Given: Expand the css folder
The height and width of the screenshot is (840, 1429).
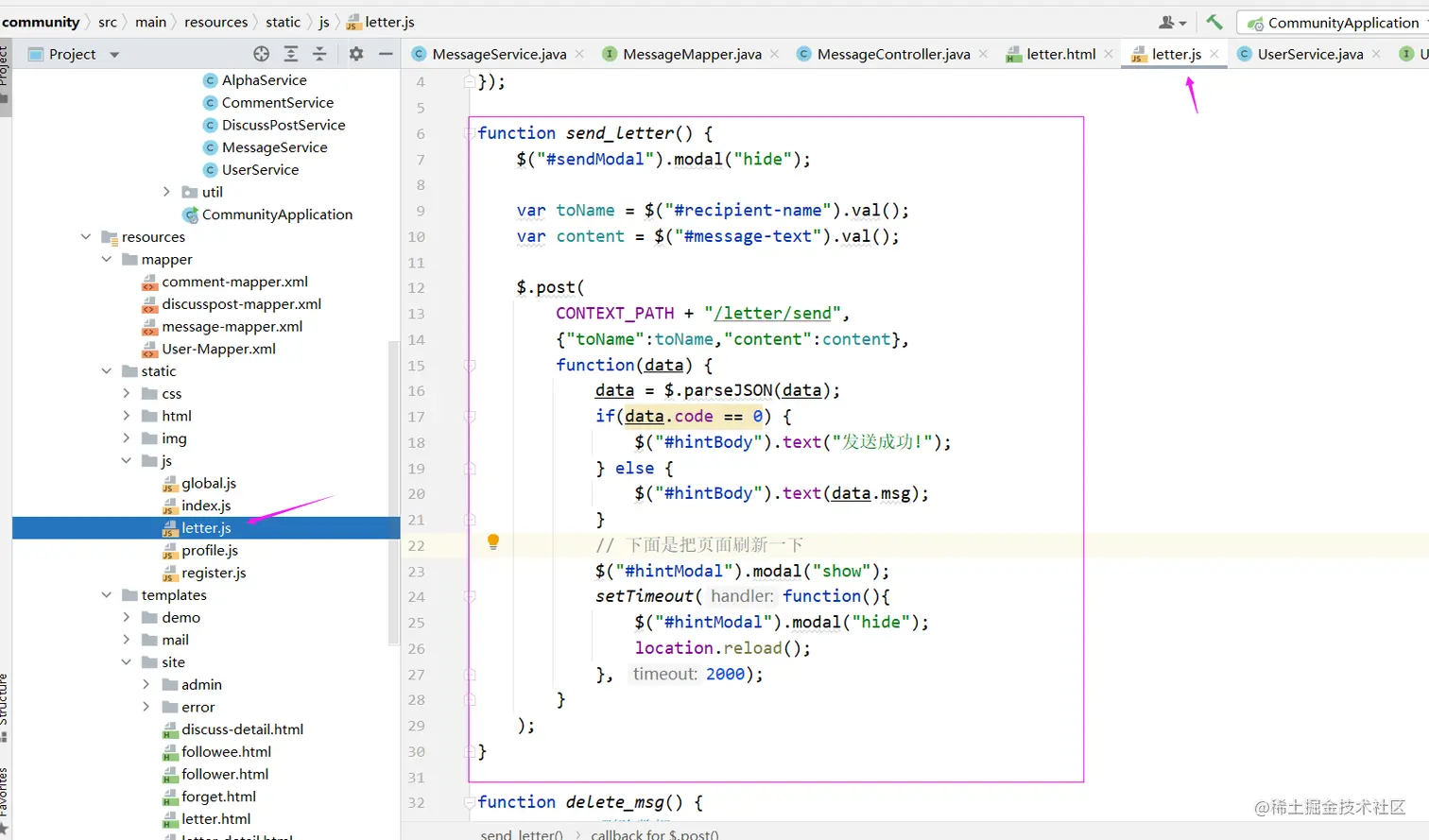Looking at the screenshot, I should [127, 393].
